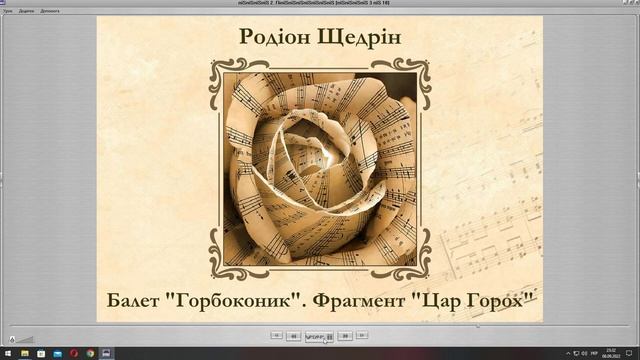Go to the previous slide button
The height and width of the screenshot is (360, 640).
(293, 336)
